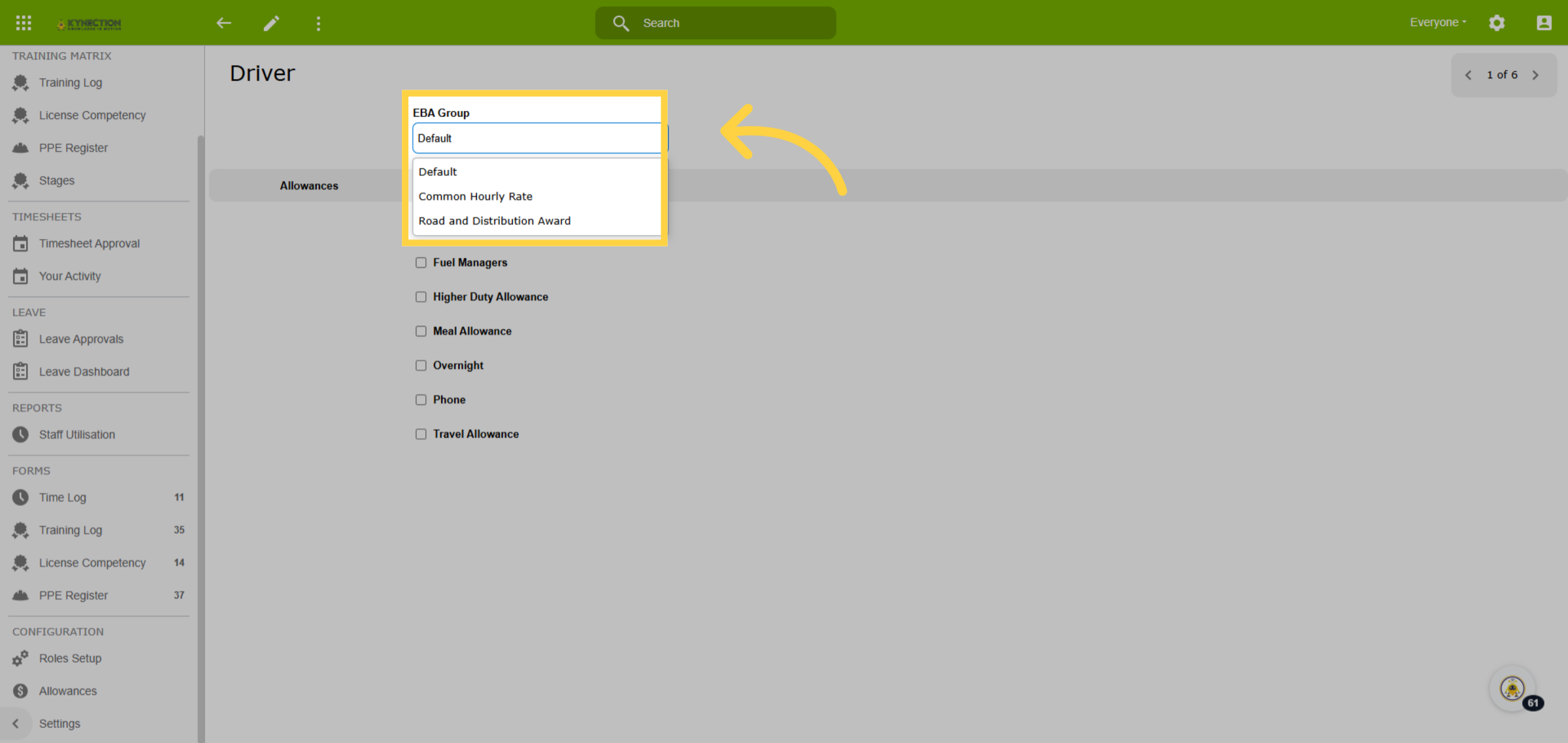Click the back arrow in top bar
The image size is (1568, 743).
click(224, 23)
